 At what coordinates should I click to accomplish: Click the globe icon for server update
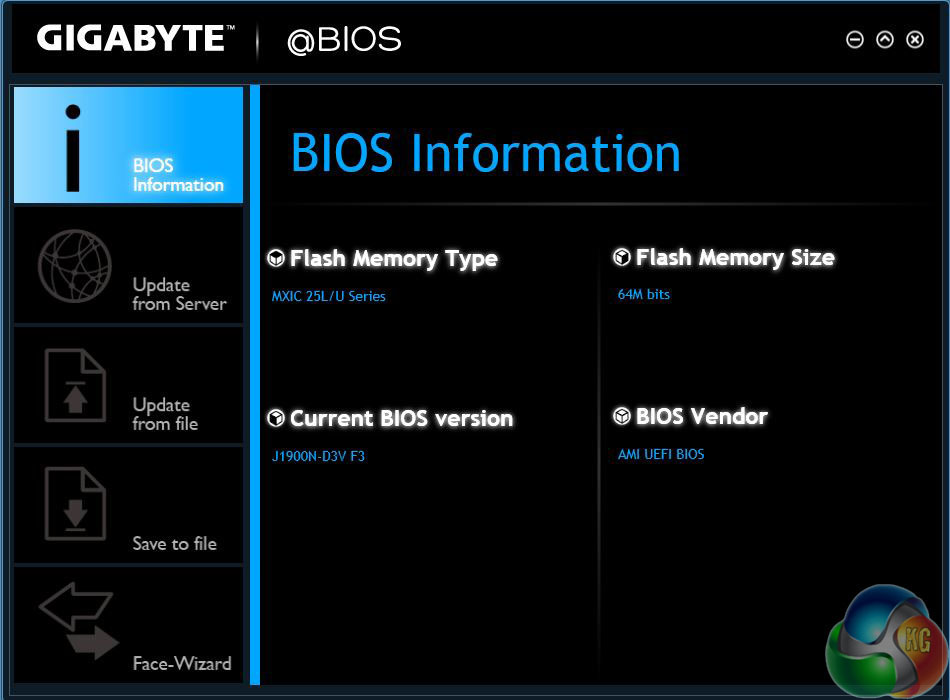(74, 266)
